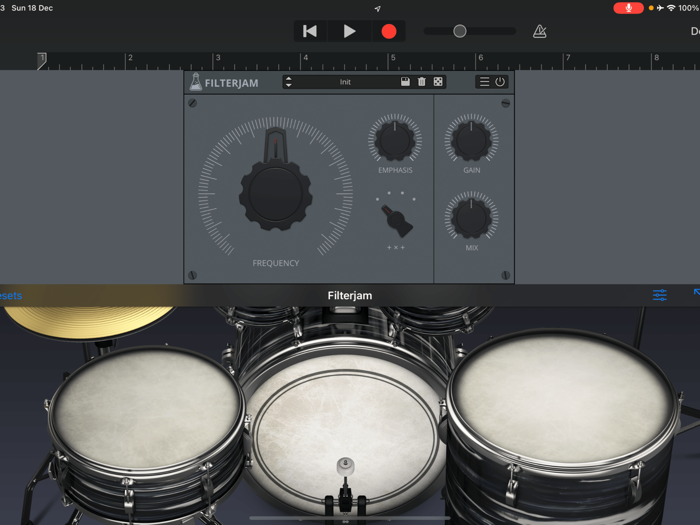Click the blue arrow icon at bar's right edge
700x525 pixels.
click(696, 292)
